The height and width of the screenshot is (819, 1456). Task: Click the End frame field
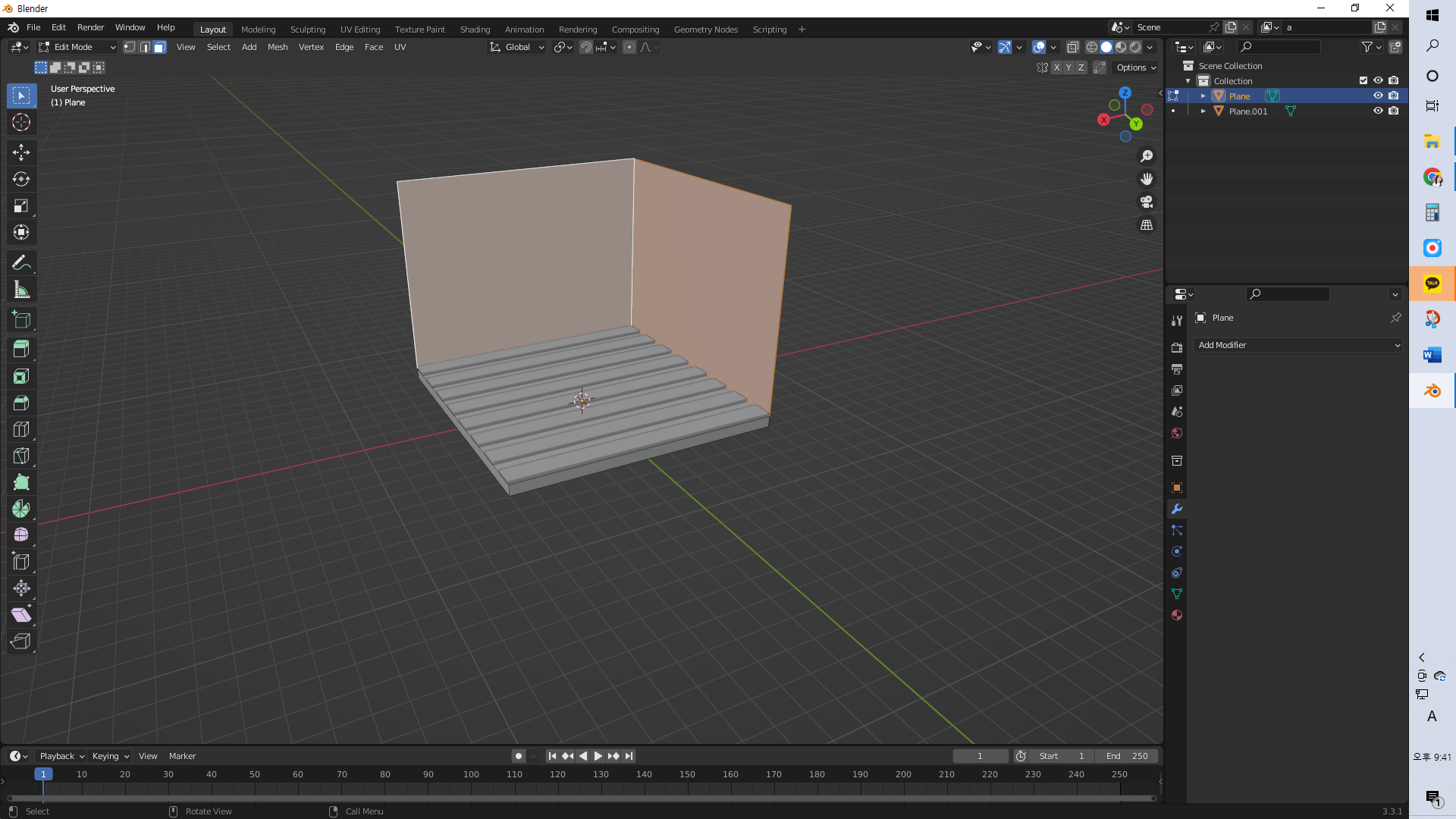[x=1126, y=756]
